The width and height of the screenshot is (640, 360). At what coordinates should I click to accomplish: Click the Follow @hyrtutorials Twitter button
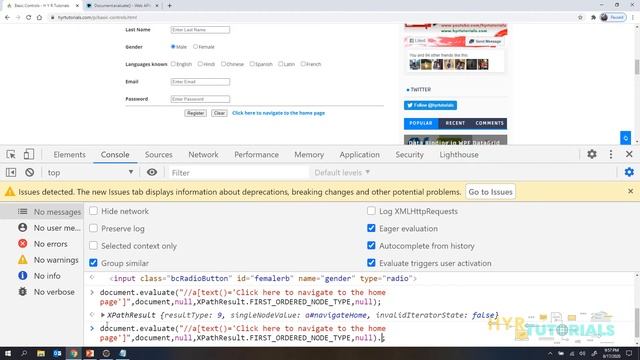coord(430,105)
